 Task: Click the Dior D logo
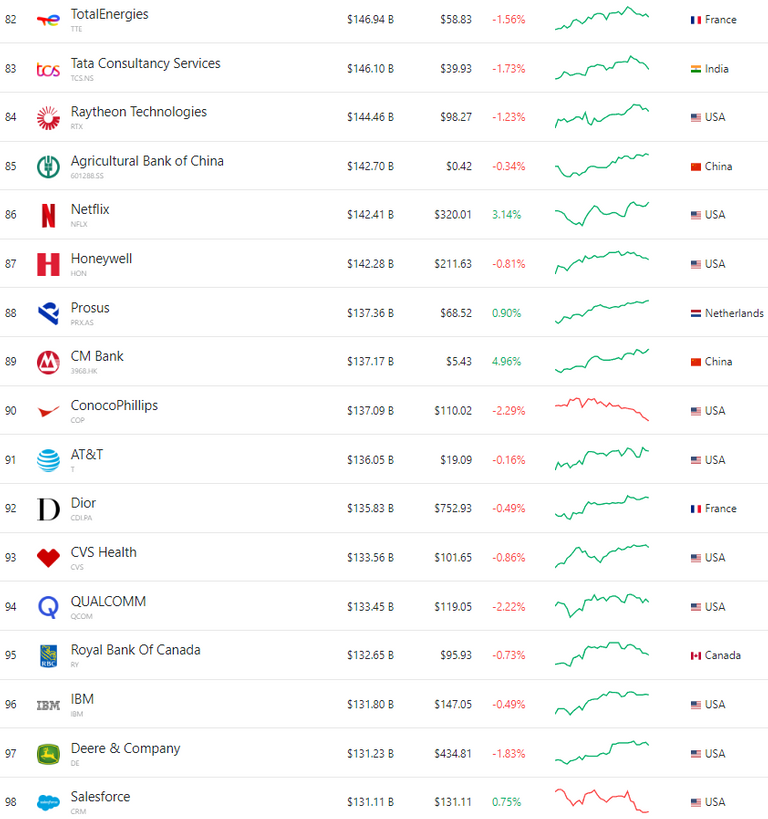pos(48,509)
